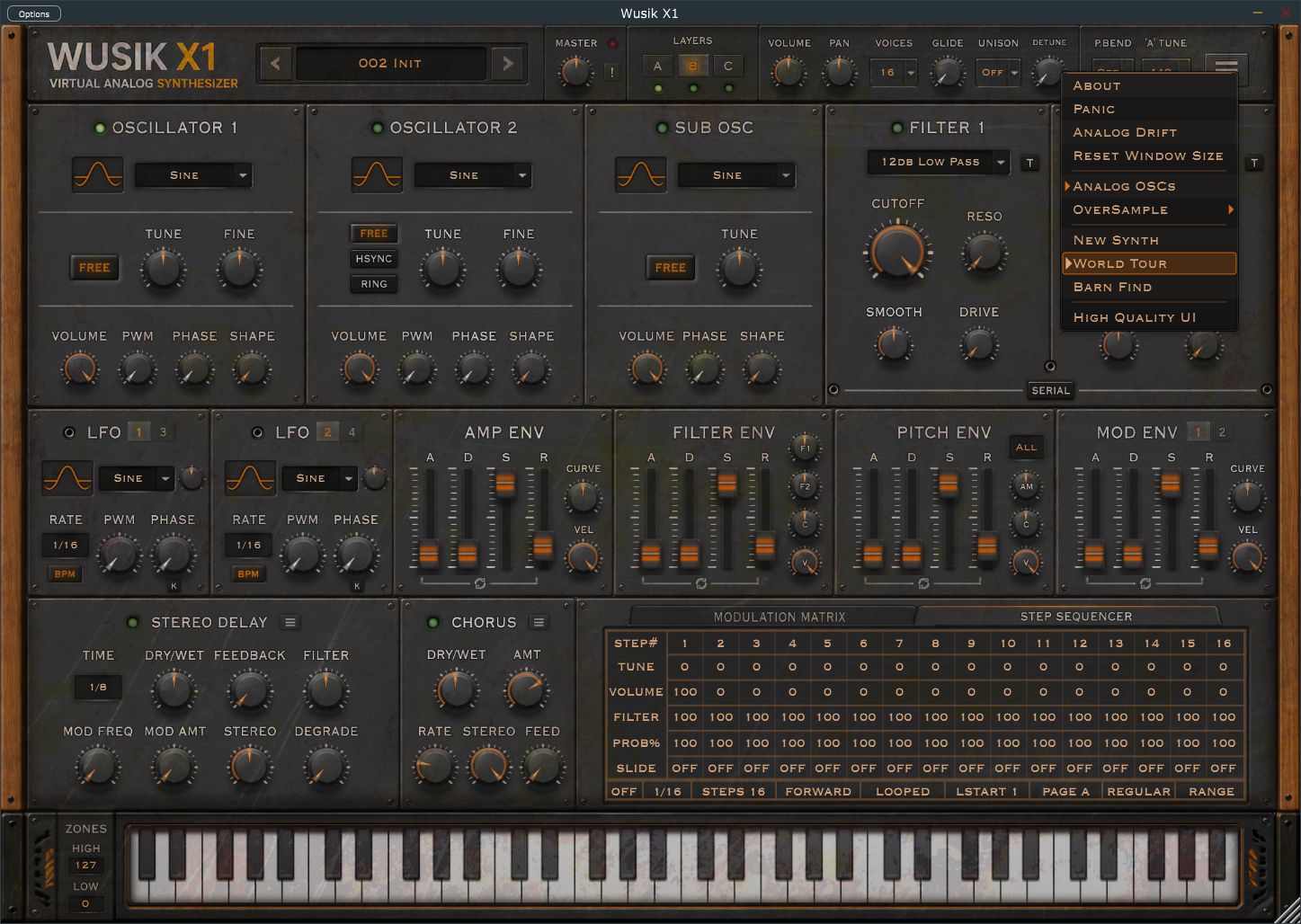Click the LFO 2 sine waveform icon

(251, 478)
